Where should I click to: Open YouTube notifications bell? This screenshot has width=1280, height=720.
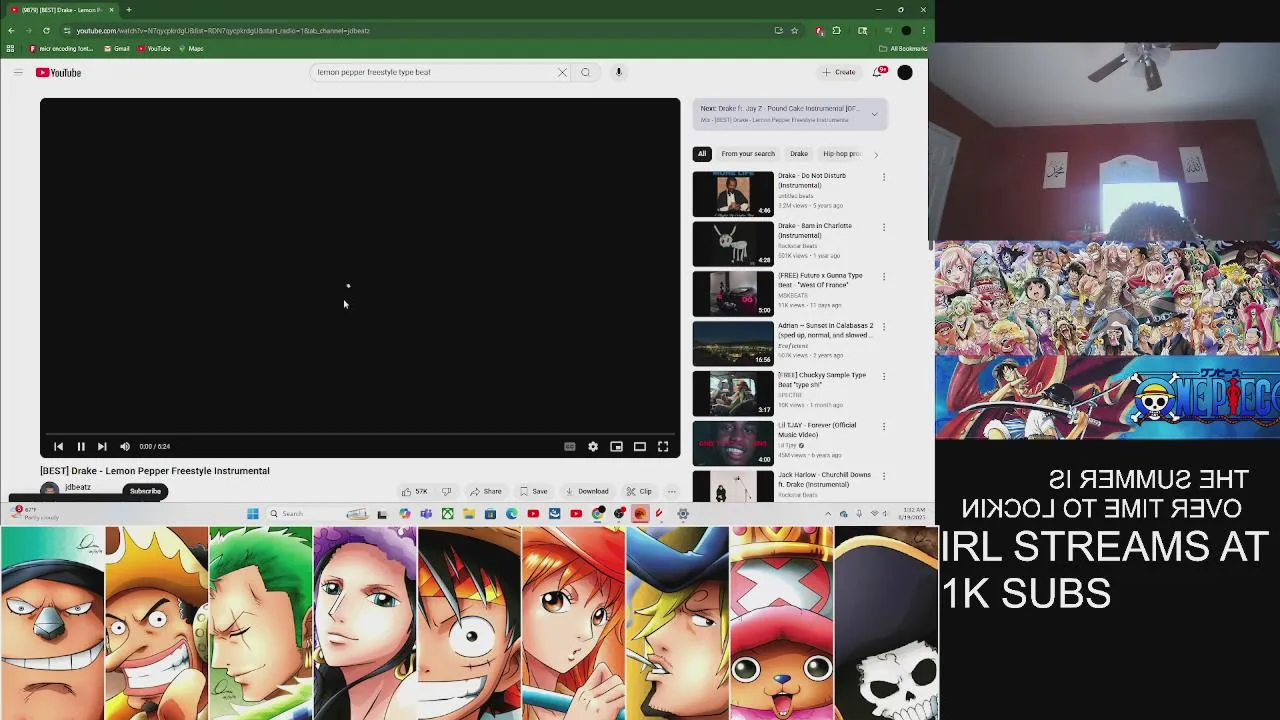click(x=879, y=72)
